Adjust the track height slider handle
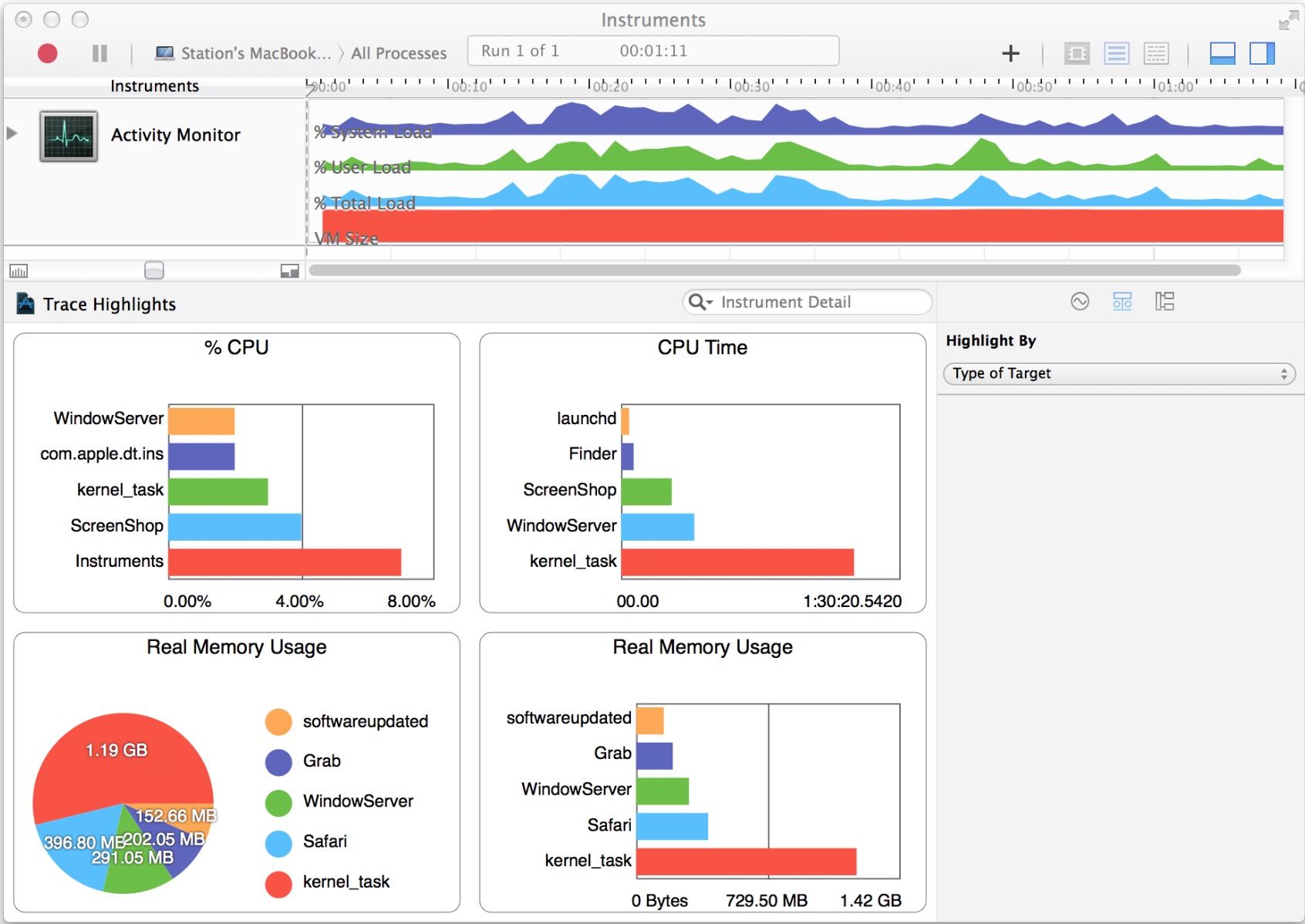The width and height of the screenshot is (1305, 924). 154,271
